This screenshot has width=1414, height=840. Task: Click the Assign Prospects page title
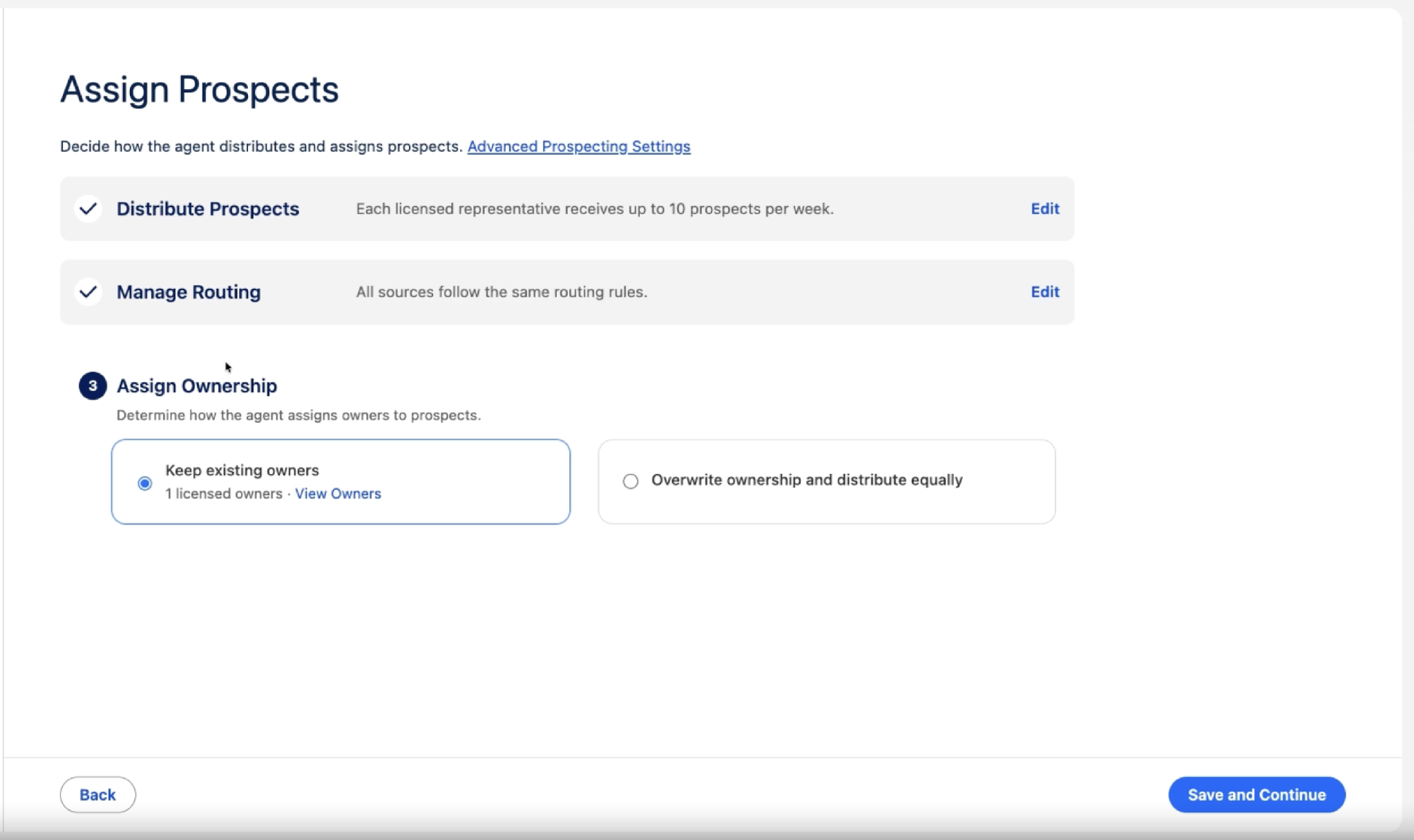coord(200,90)
